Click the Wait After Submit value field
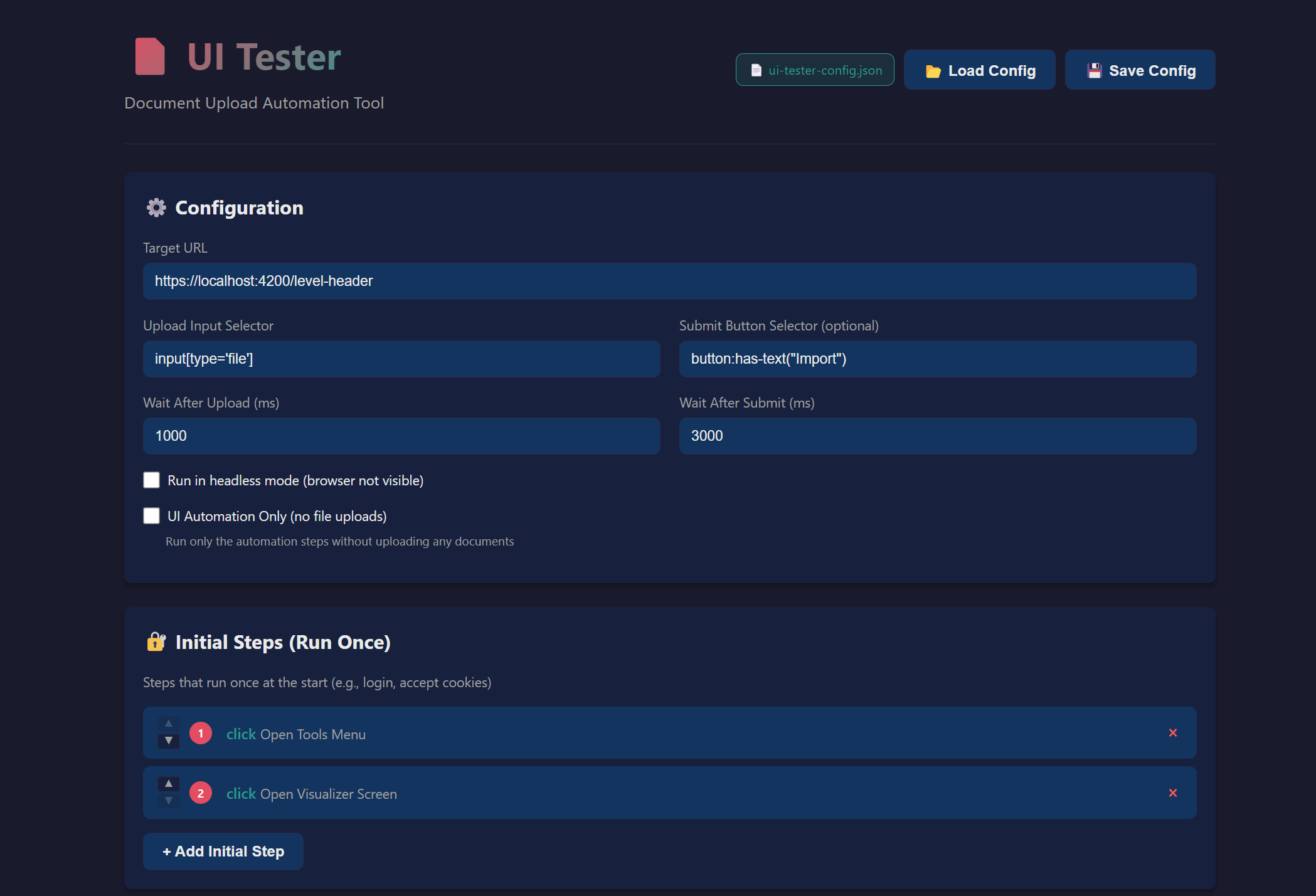This screenshot has width=1316, height=896. [937, 436]
